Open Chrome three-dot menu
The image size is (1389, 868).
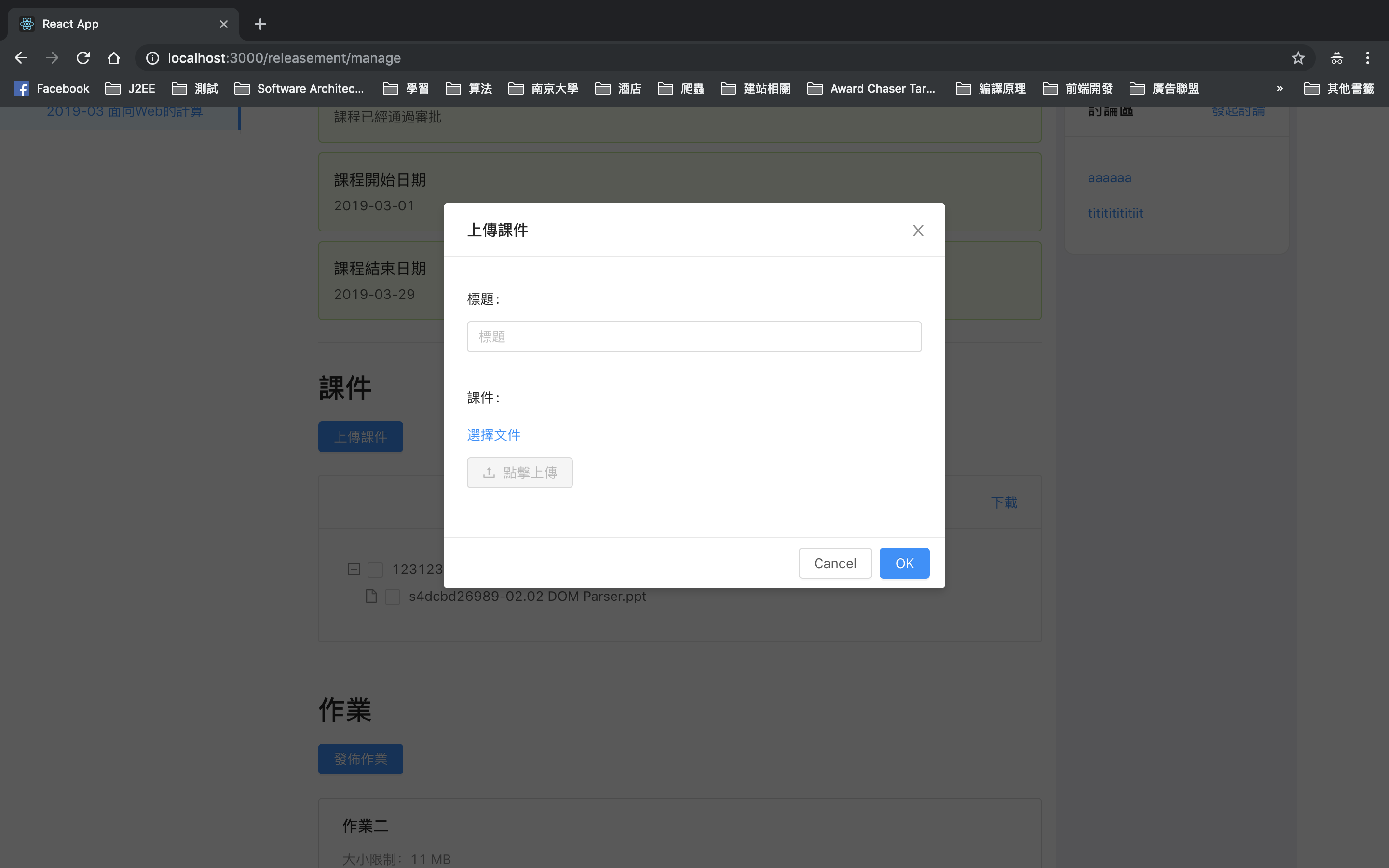(1367, 58)
